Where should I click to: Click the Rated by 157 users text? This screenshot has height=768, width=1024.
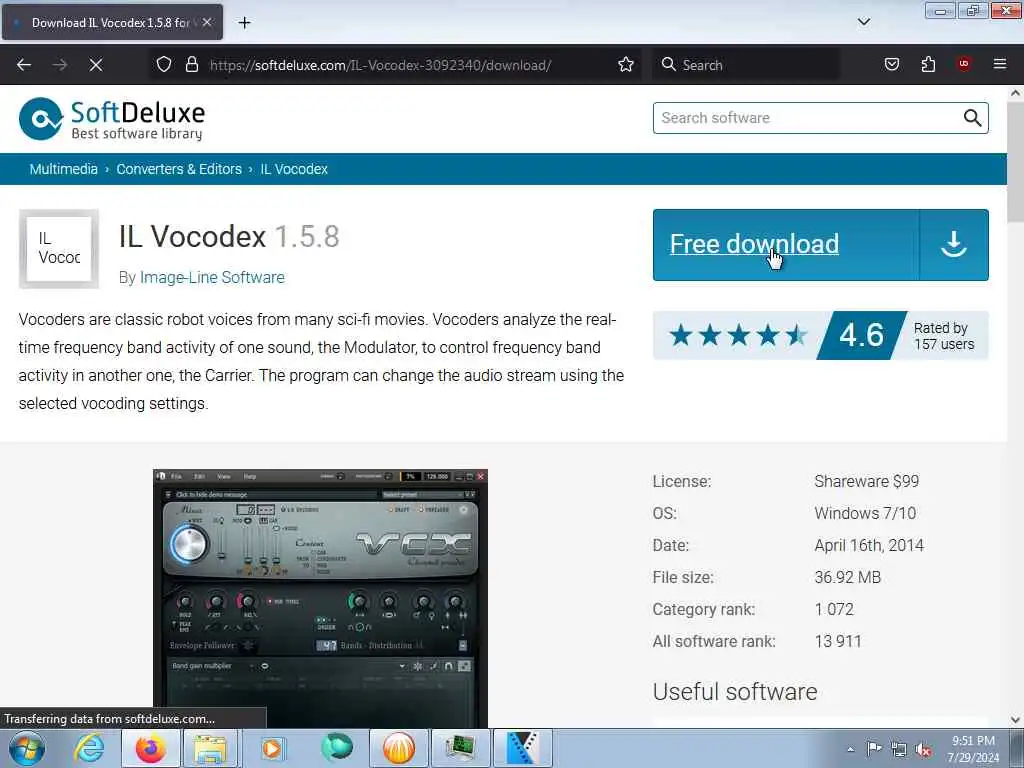pyautogui.click(x=944, y=336)
